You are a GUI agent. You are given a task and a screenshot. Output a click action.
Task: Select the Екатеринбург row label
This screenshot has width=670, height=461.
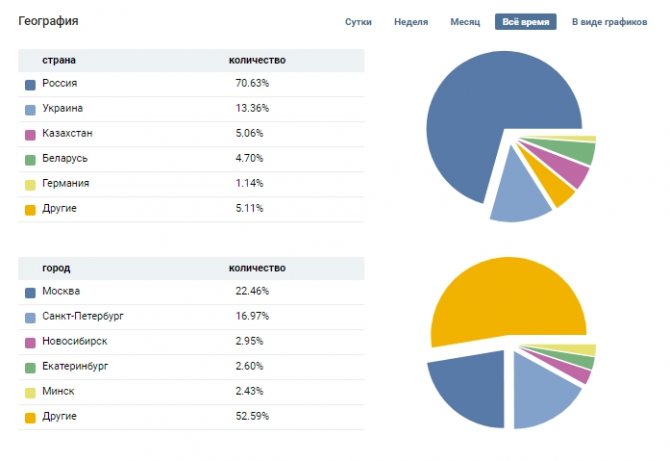tap(75, 366)
